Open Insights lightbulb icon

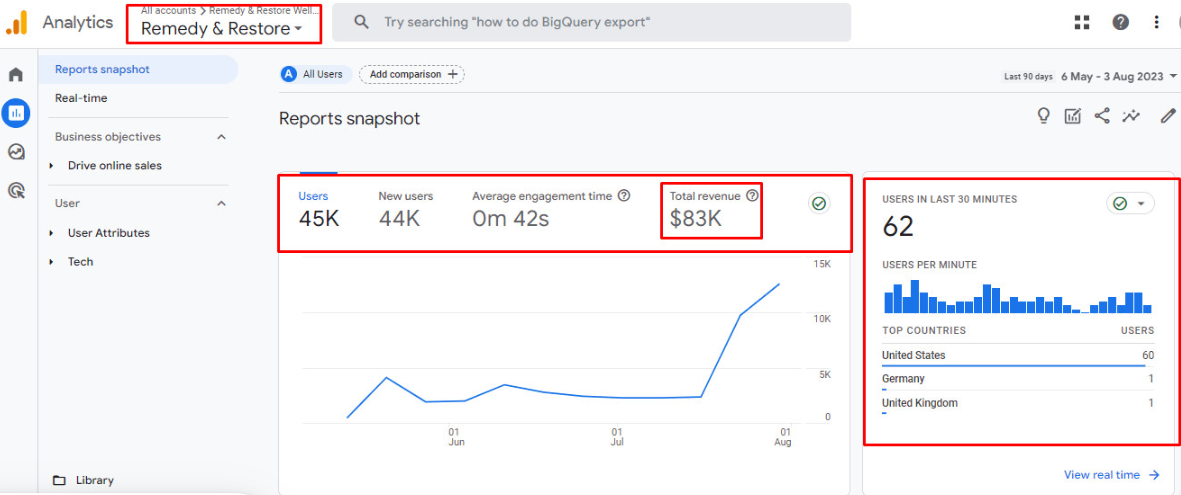pos(1044,116)
